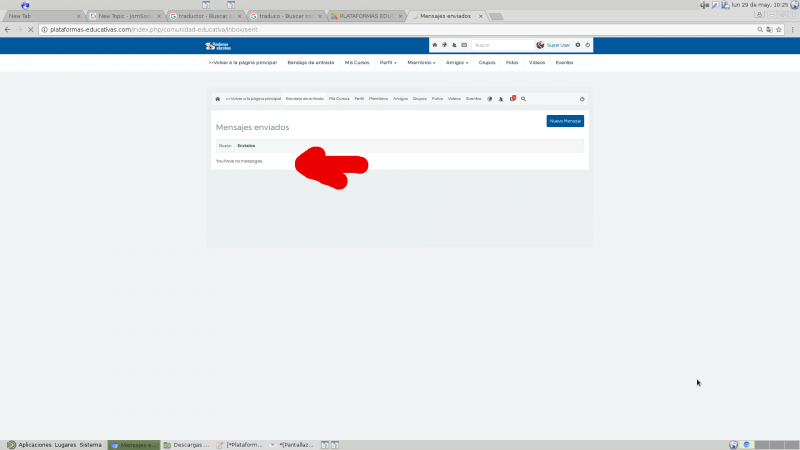Click the home icon in community toolbar
Screen dimensions: 800x450
[x=217, y=99]
